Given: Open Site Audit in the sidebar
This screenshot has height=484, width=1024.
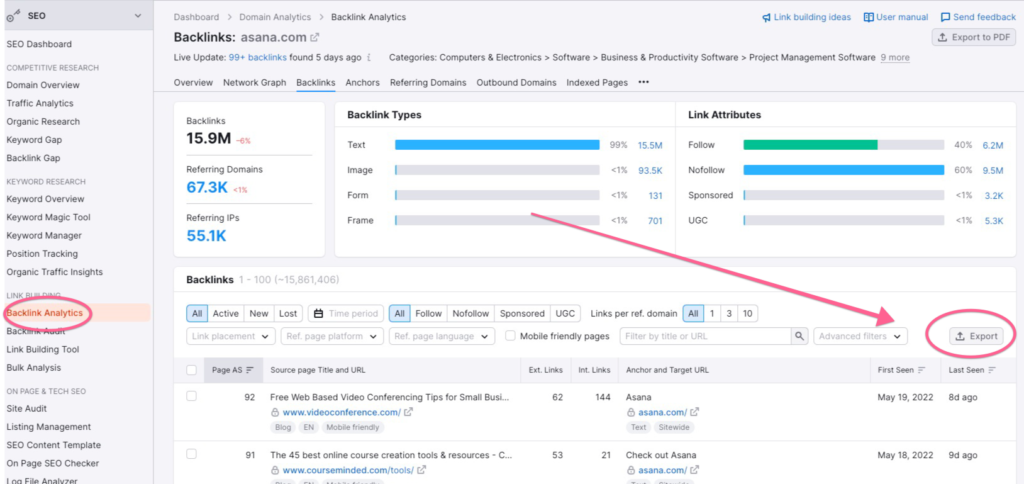Looking at the screenshot, I should (x=26, y=408).
